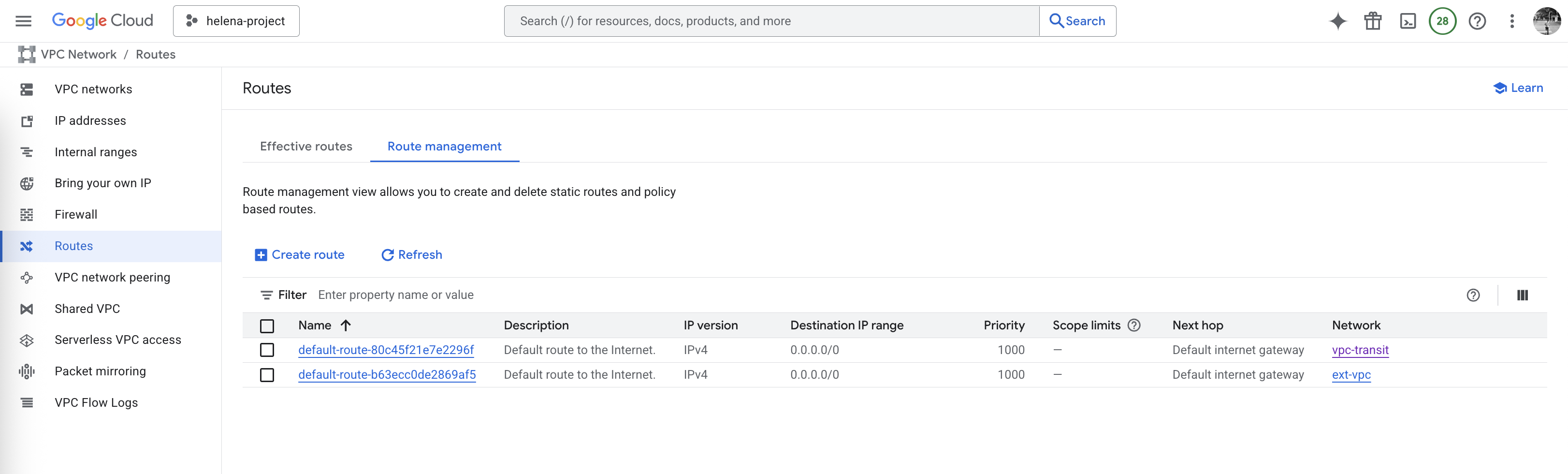Open the notifications badge showing 28
The image size is (1568, 474).
pyautogui.click(x=1442, y=21)
